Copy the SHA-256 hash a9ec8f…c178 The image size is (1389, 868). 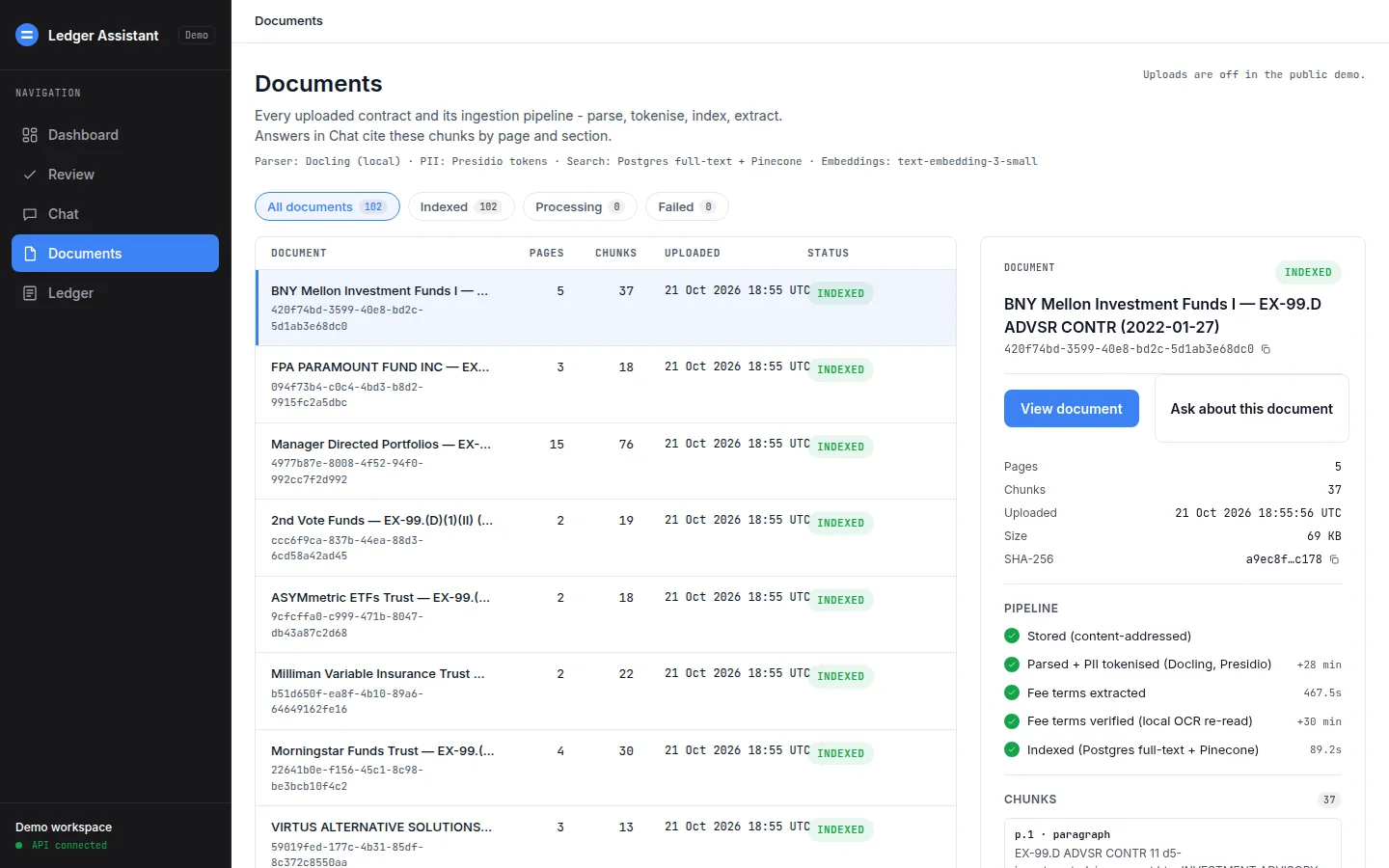(x=1335, y=559)
